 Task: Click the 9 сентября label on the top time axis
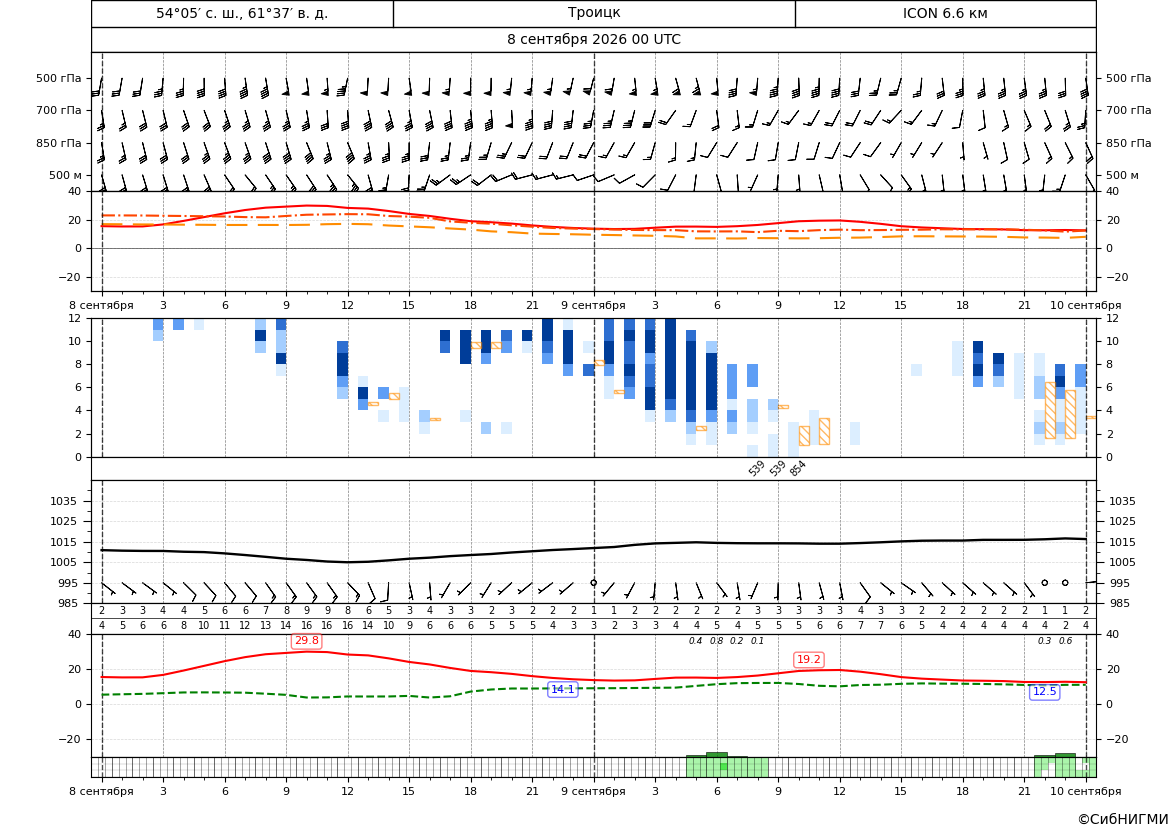(x=593, y=305)
